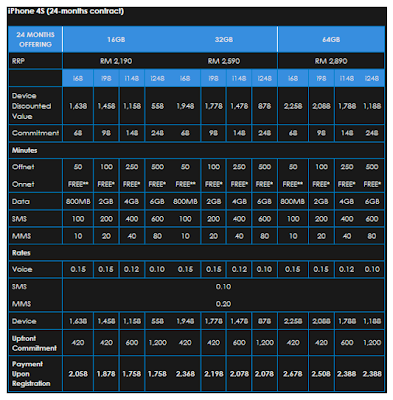Click 16GB i248 MMS value '80'
The width and height of the screenshot is (393, 400).
(x=157, y=236)
